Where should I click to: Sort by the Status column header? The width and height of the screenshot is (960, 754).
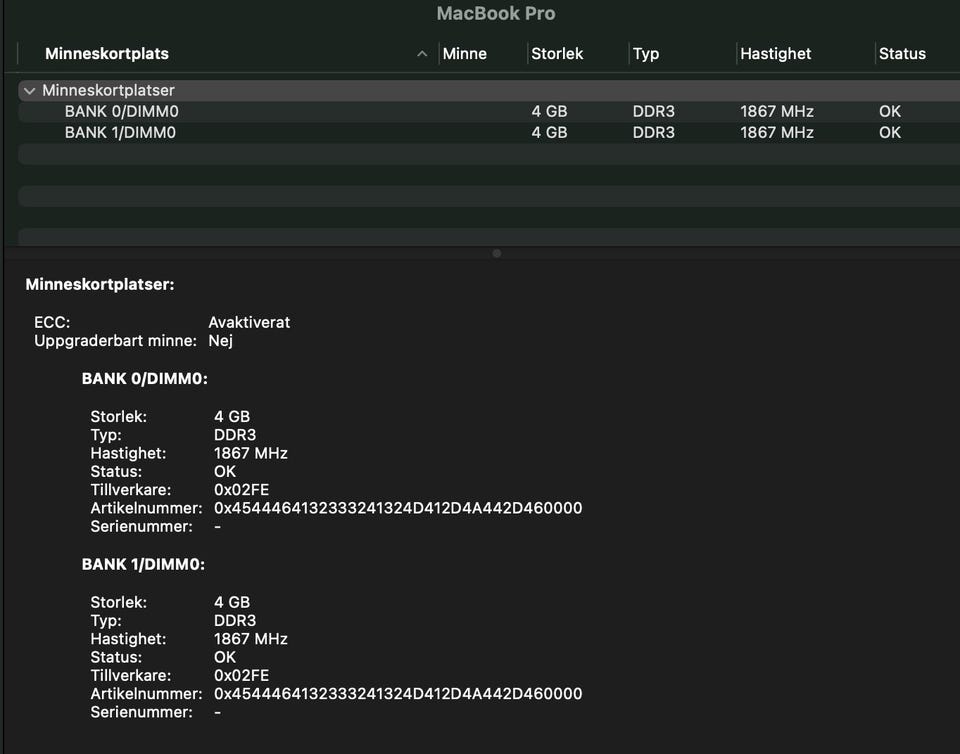click(x=902, y=54)
